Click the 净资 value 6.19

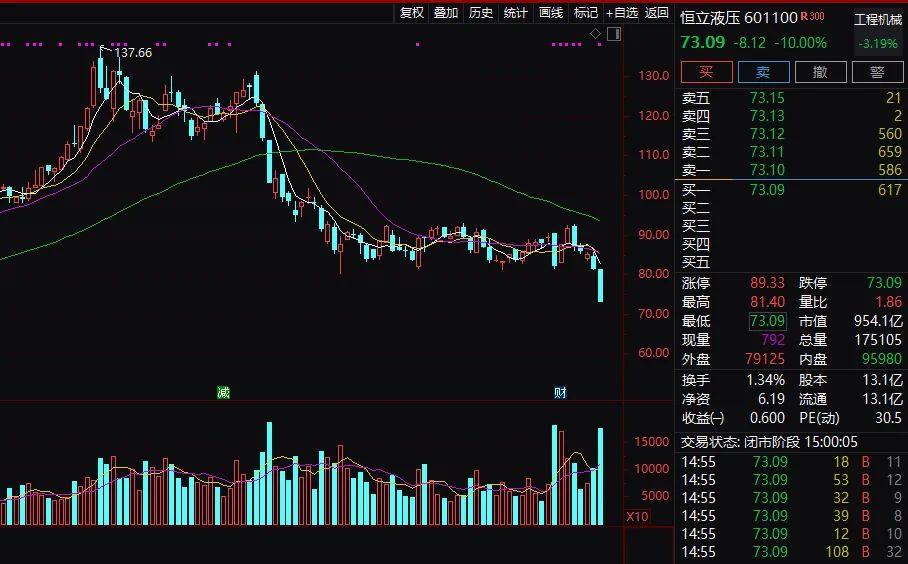(771, 399)
